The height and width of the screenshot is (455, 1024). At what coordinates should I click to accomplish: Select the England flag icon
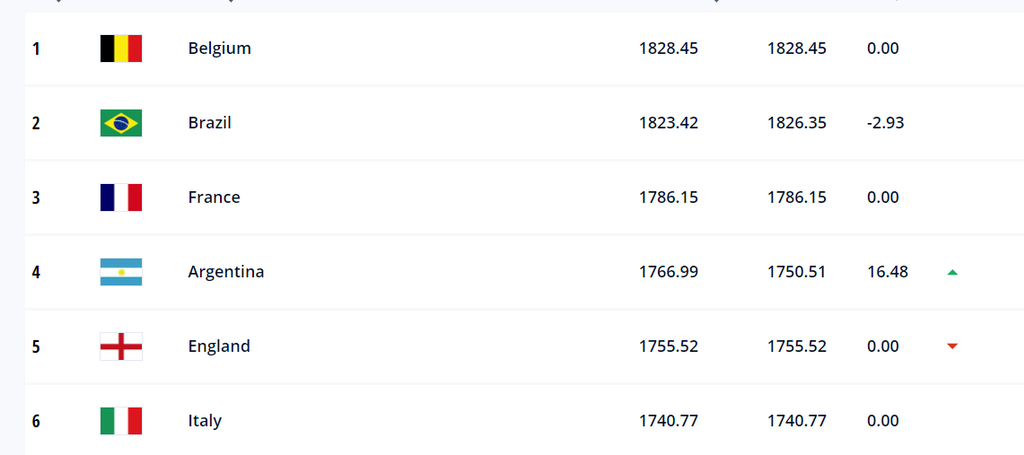pos(121,346)
